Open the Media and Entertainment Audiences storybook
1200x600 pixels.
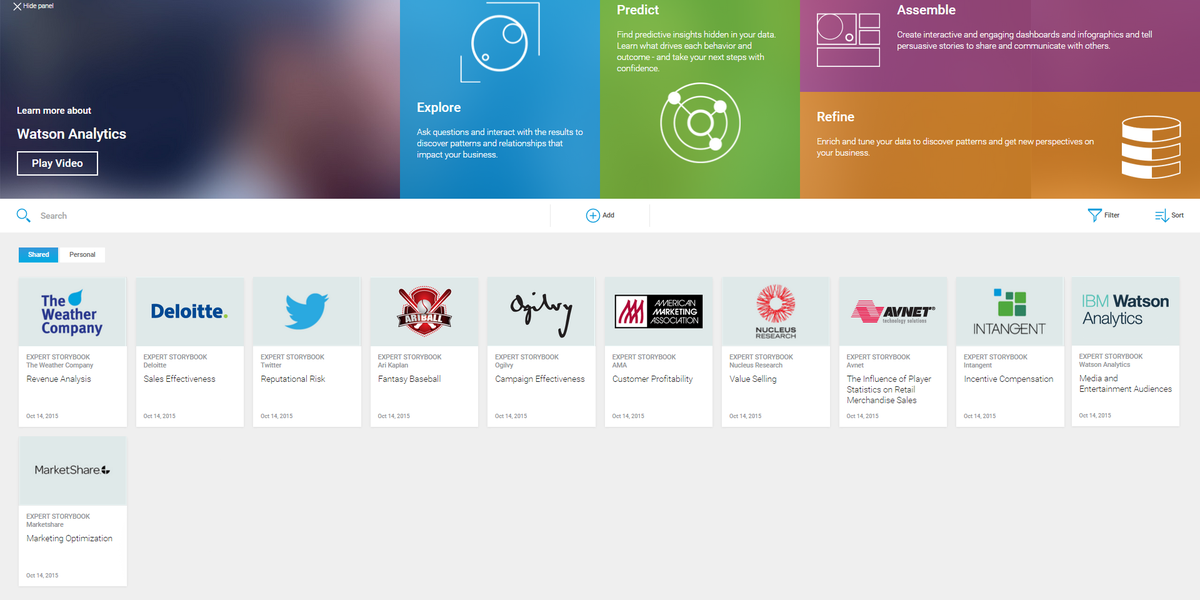point(1125,384)
